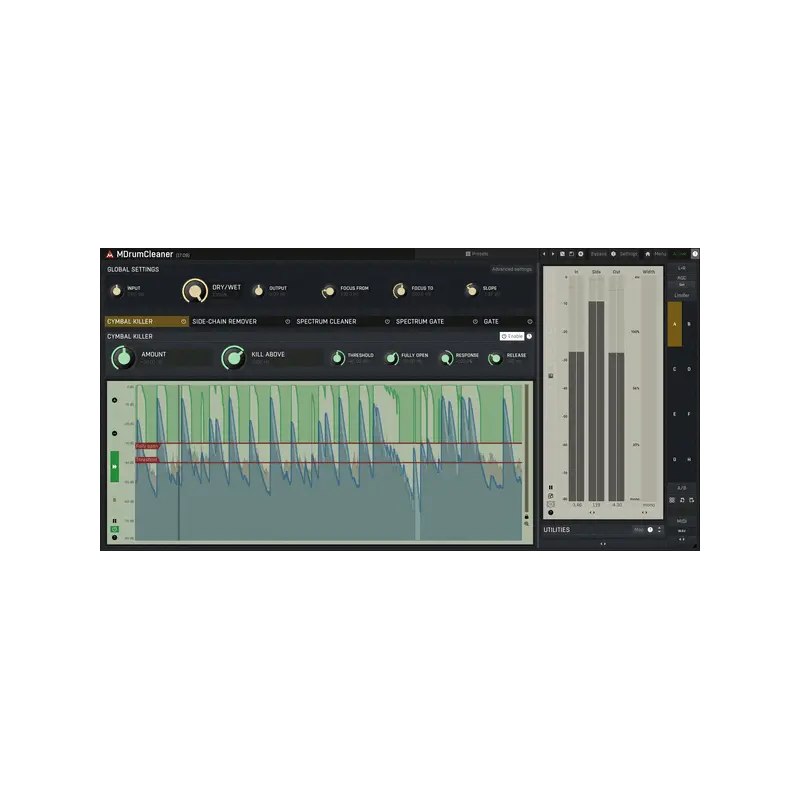Screen dimensions: 800x800
Task: Click the morph grid icon below A/B
Action: point(672,500)
